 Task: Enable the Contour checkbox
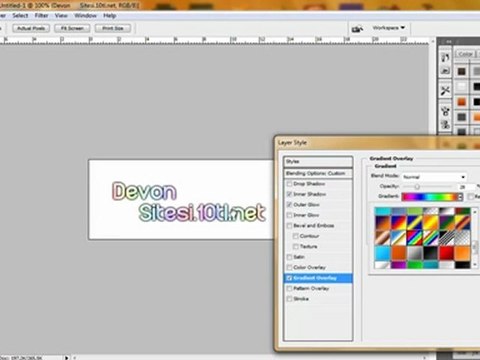[x=295, y=236]
